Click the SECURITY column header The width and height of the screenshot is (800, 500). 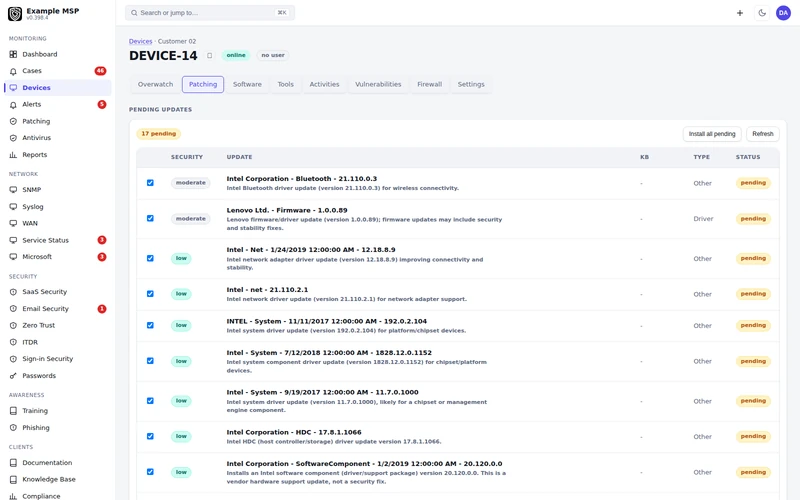[x=187, y=157]
